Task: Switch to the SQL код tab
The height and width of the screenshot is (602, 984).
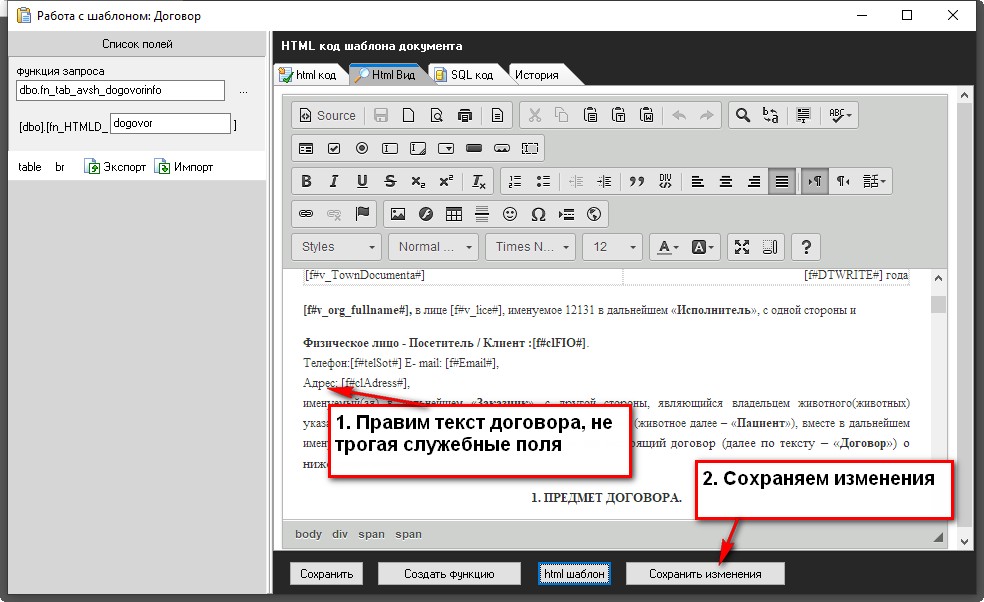Action: (464, 75)
